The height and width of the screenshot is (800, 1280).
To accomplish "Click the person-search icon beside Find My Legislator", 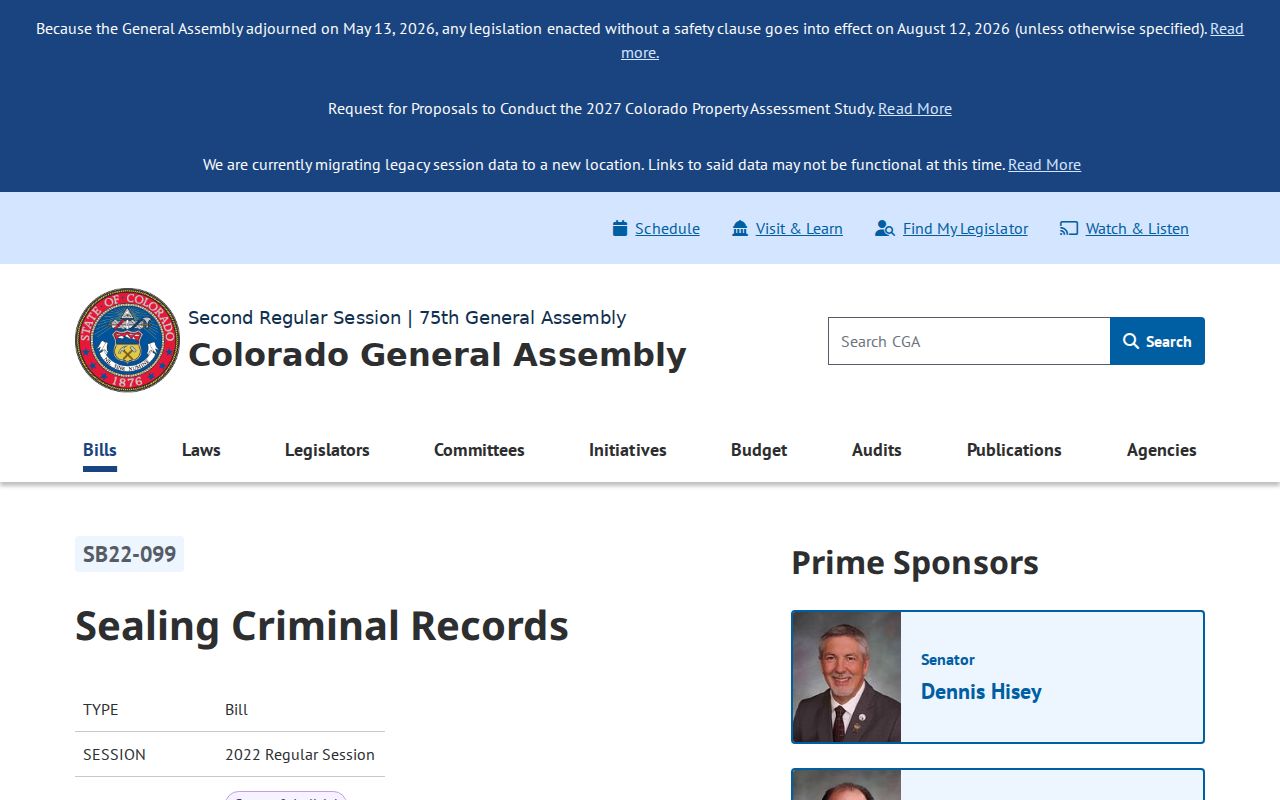I will coord(884,228).
